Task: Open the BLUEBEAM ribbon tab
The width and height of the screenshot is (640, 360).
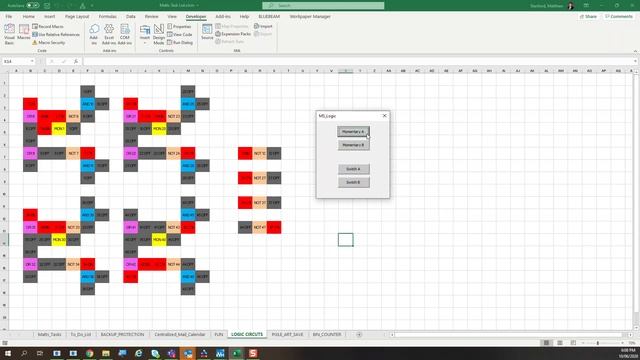Action: pyautogui.click(x=269, y=17)
